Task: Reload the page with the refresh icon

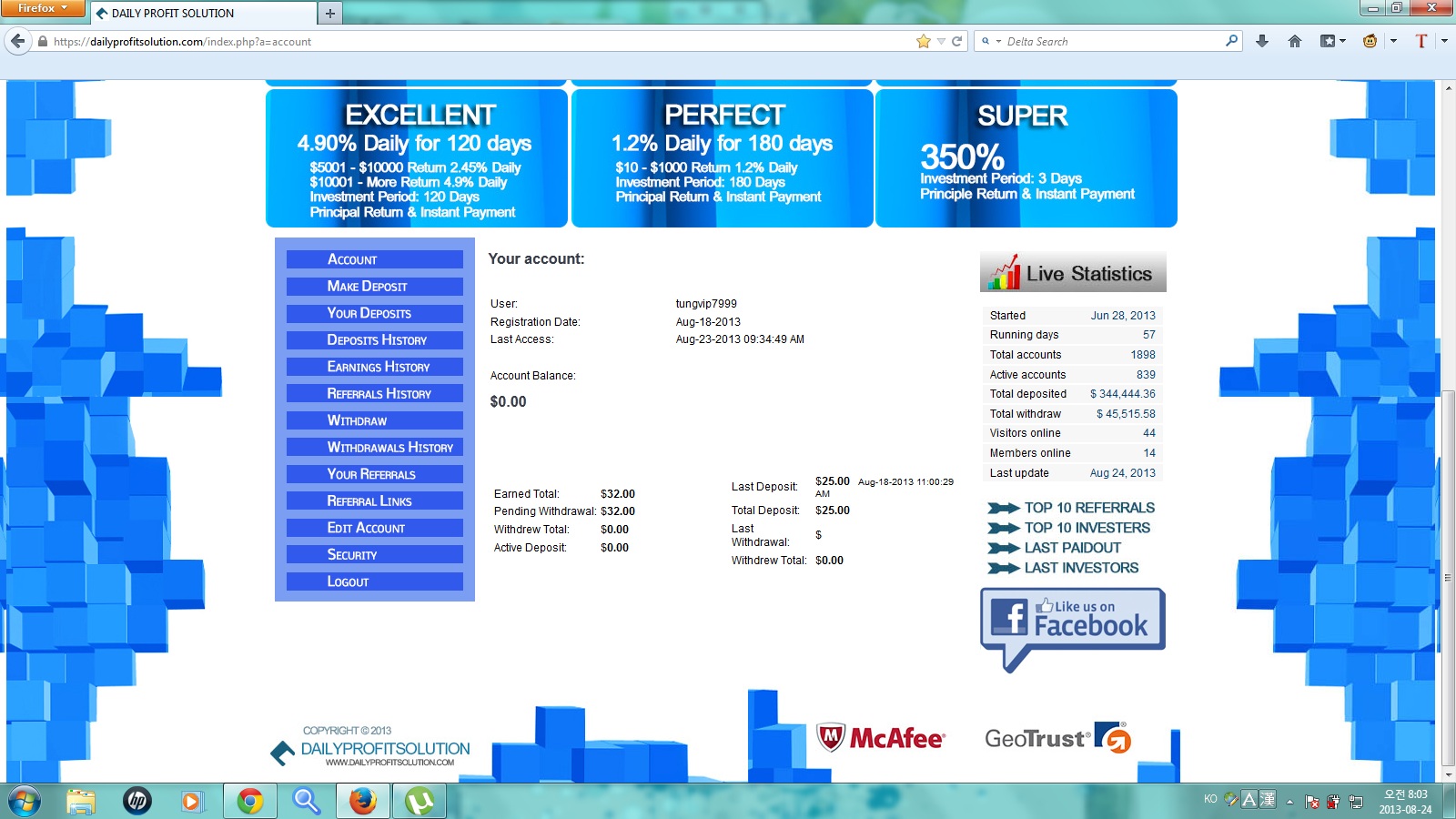Action: tap(956, 41)
